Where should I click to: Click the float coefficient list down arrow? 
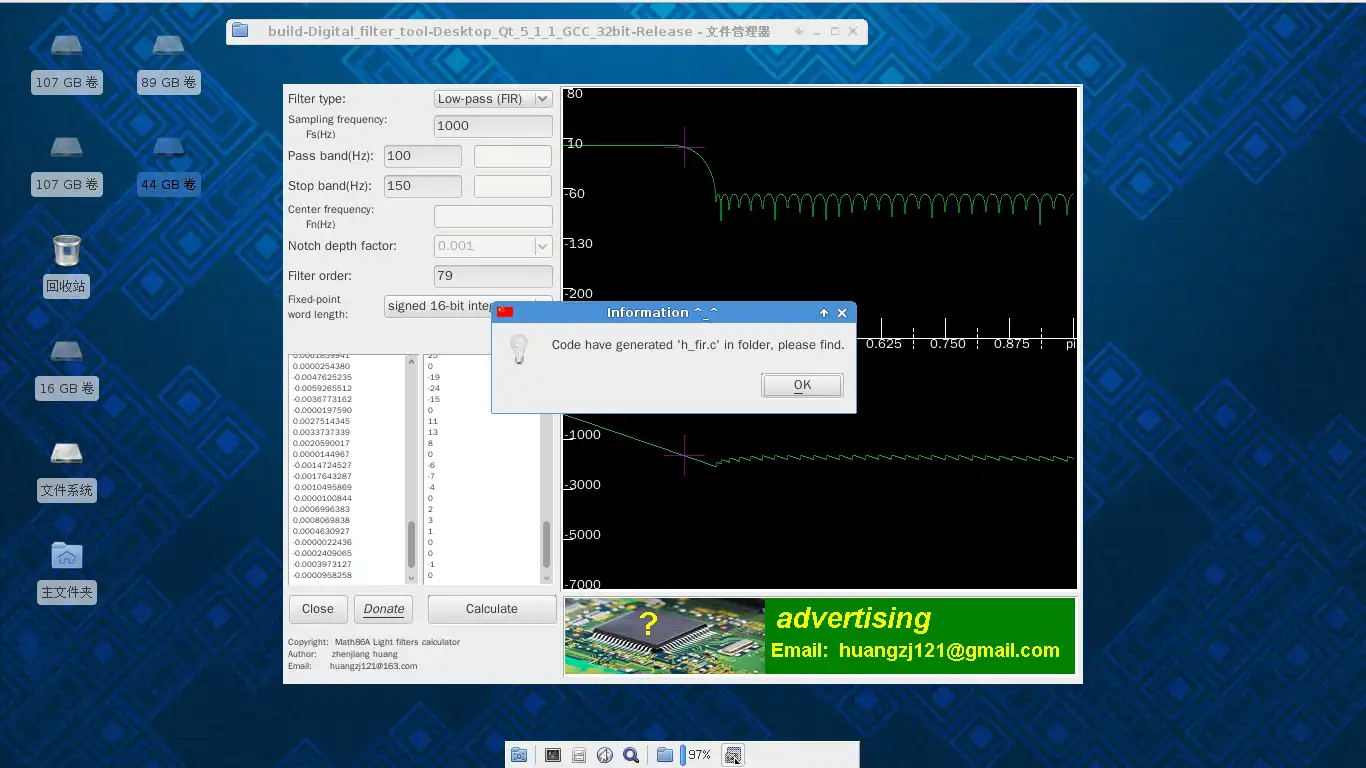click(x=411, y=578)
